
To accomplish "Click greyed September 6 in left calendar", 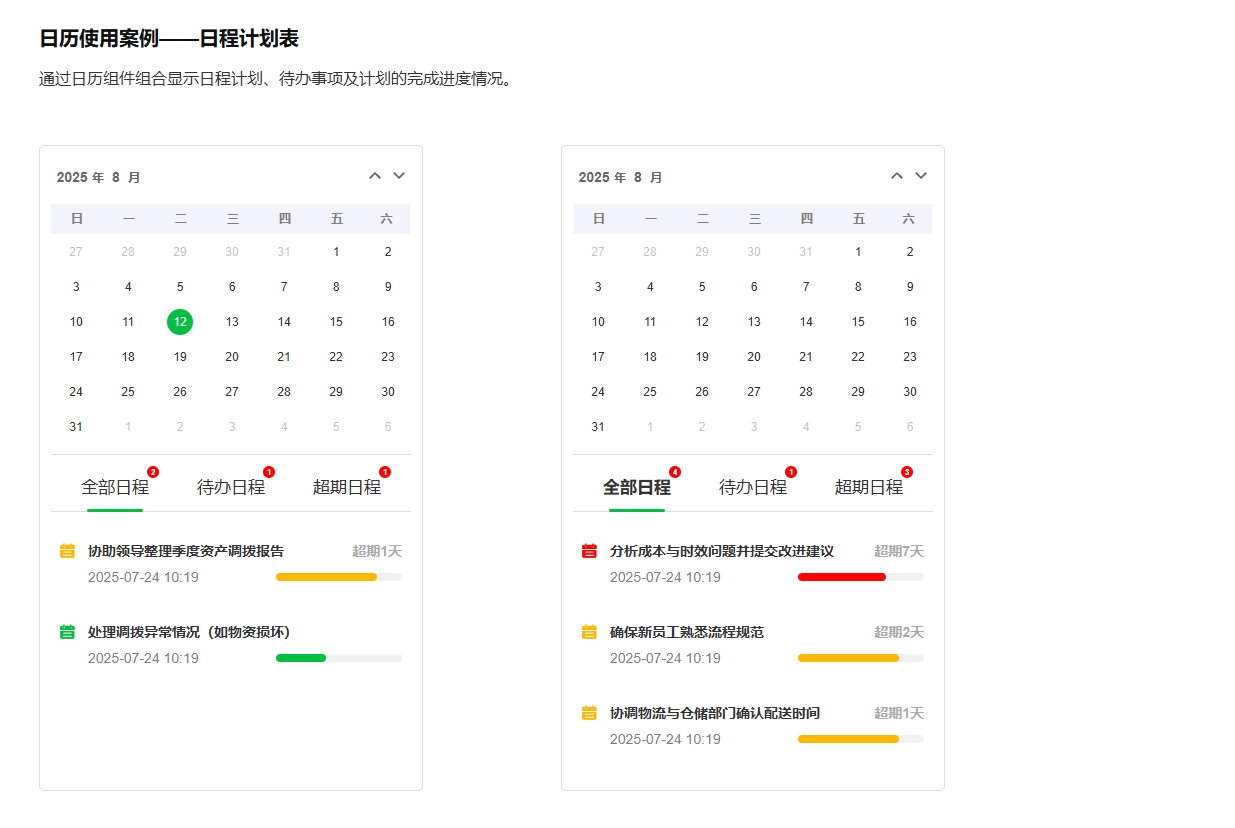I will pyautogui.click(x=388, y=427).
